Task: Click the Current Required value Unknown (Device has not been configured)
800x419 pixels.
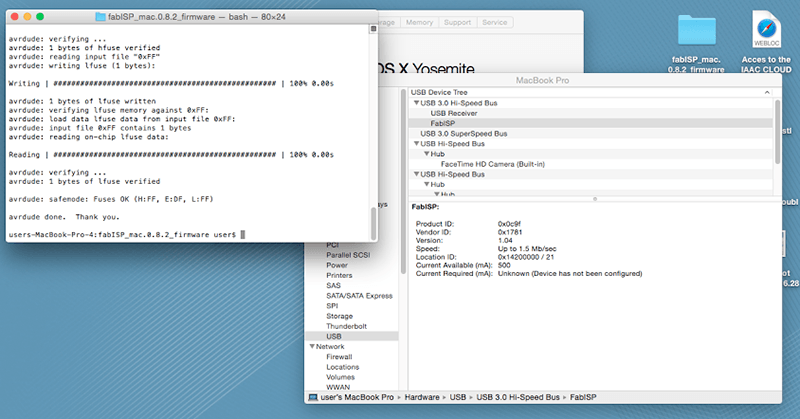Action: [x=570, y=274]
